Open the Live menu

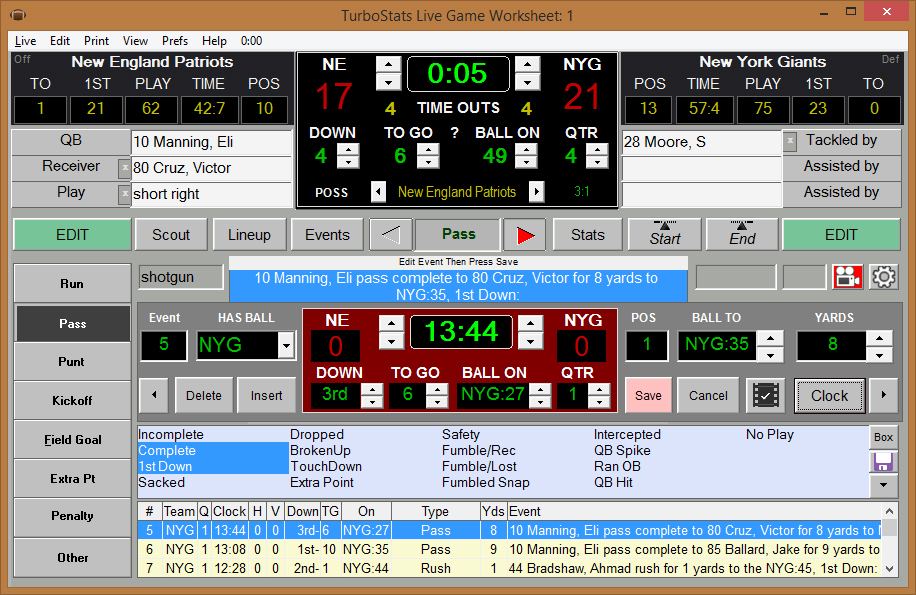pos(25,41)
